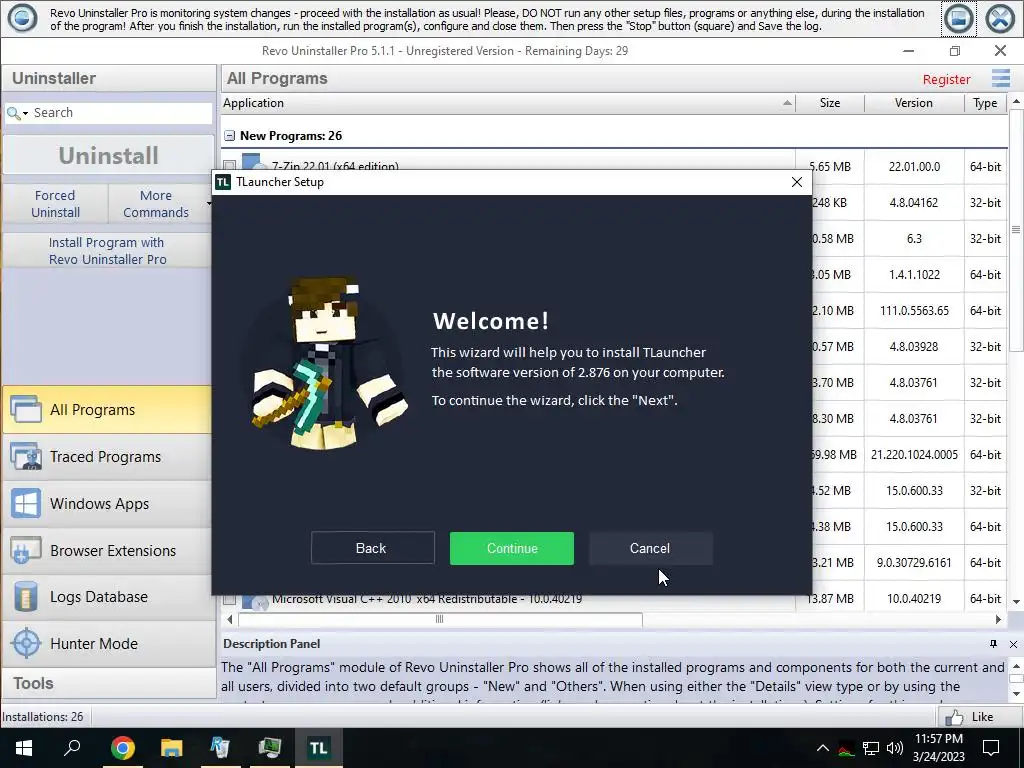Sort by the Application column header
The height and width of the screenshot is (768, 1024).
click(507, 103)
